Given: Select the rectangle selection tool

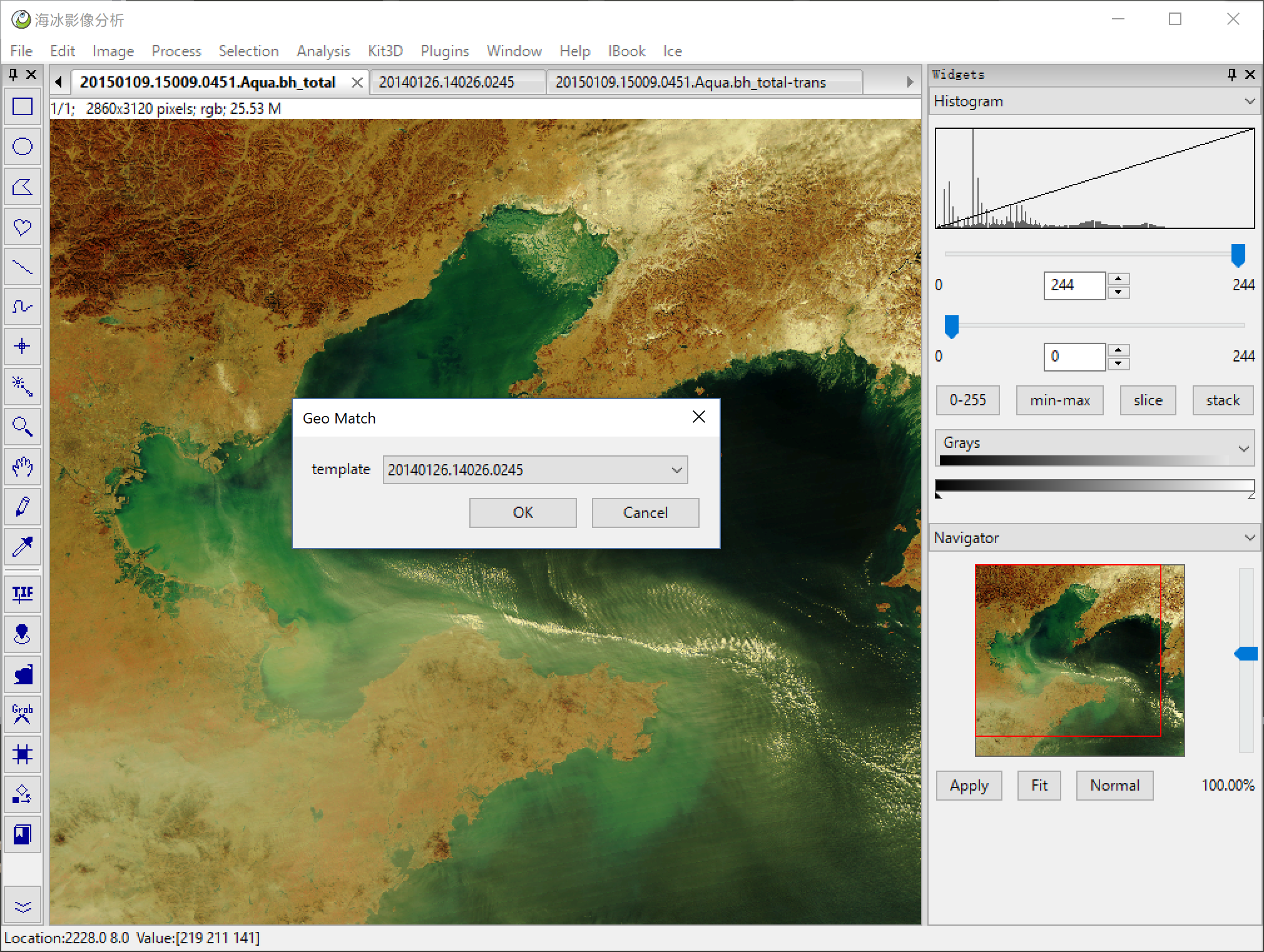Looking at the screenshot, I should 23,107.
